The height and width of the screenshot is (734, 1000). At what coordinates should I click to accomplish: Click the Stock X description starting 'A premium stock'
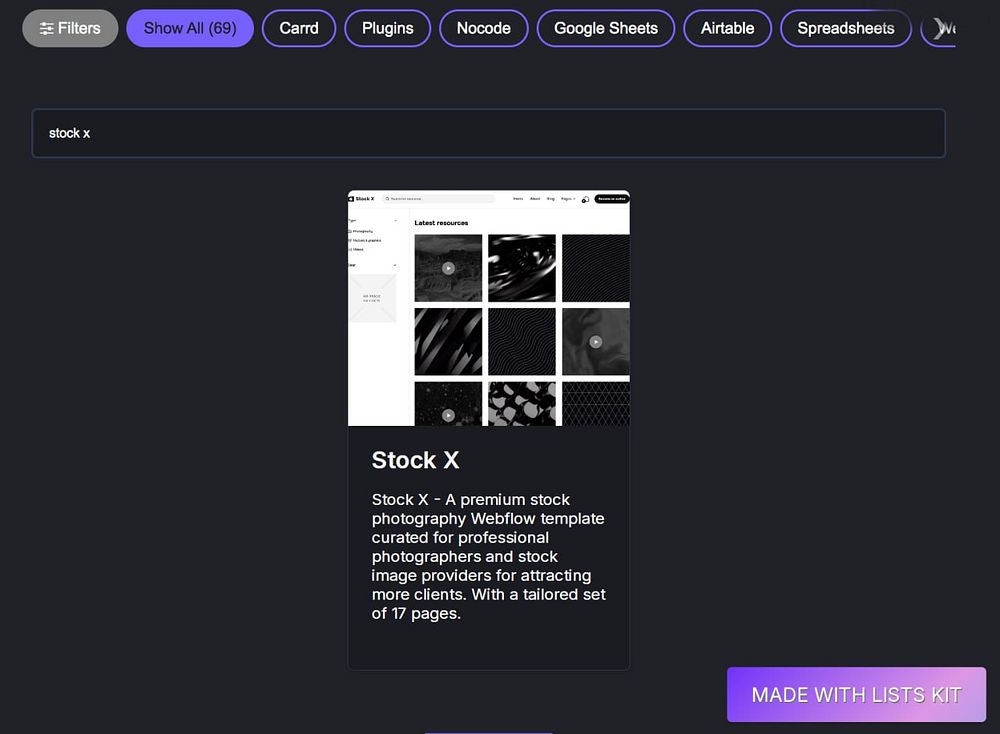click(x=489, y=556)
